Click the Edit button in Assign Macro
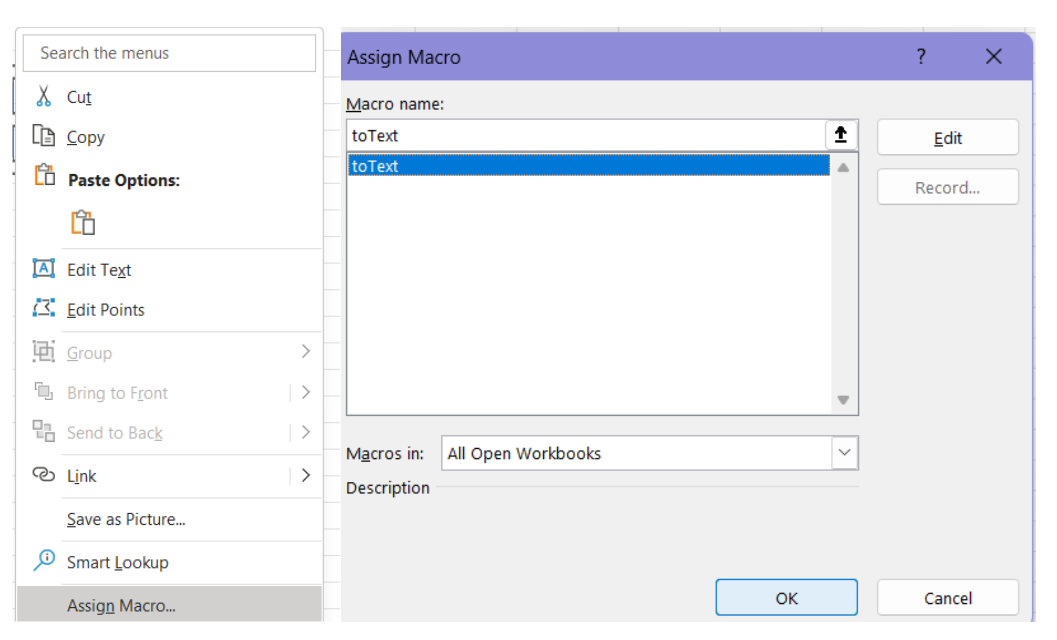This screenshot has width=1057, height=640. pos(947,138)
